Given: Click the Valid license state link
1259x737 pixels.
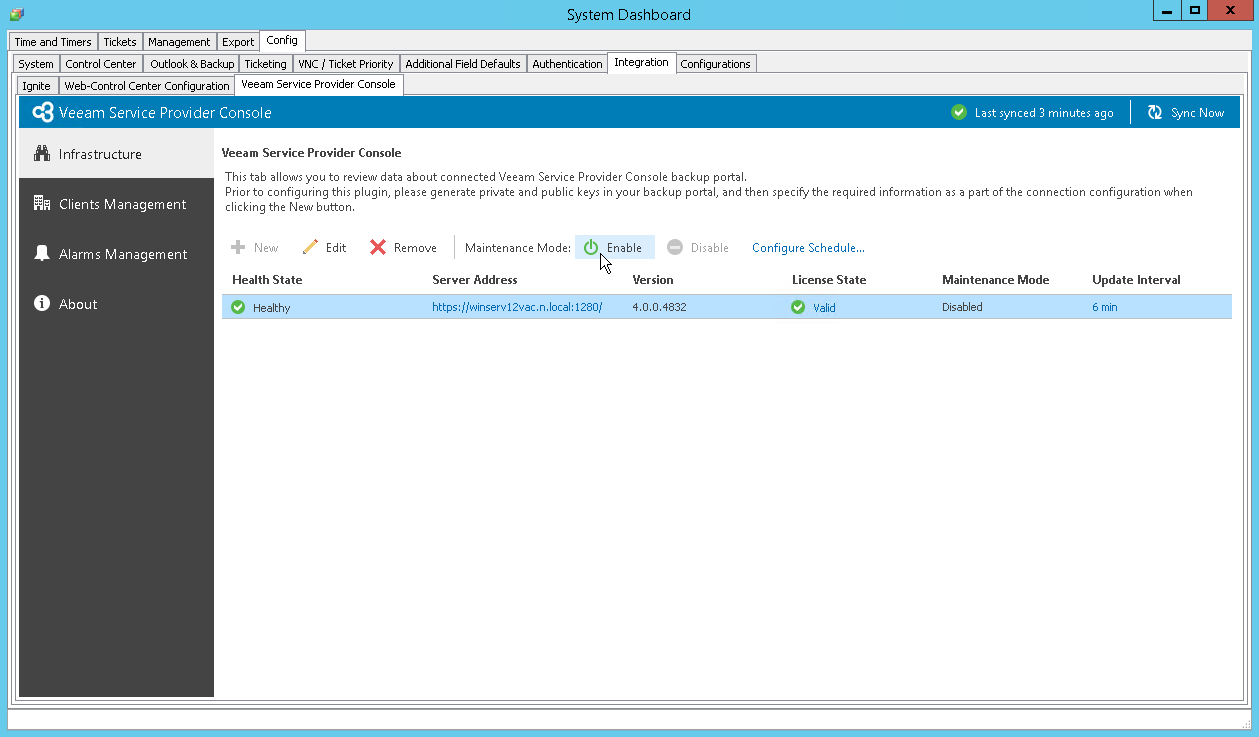Looking at the screenshot, I should tap(824, 308).
